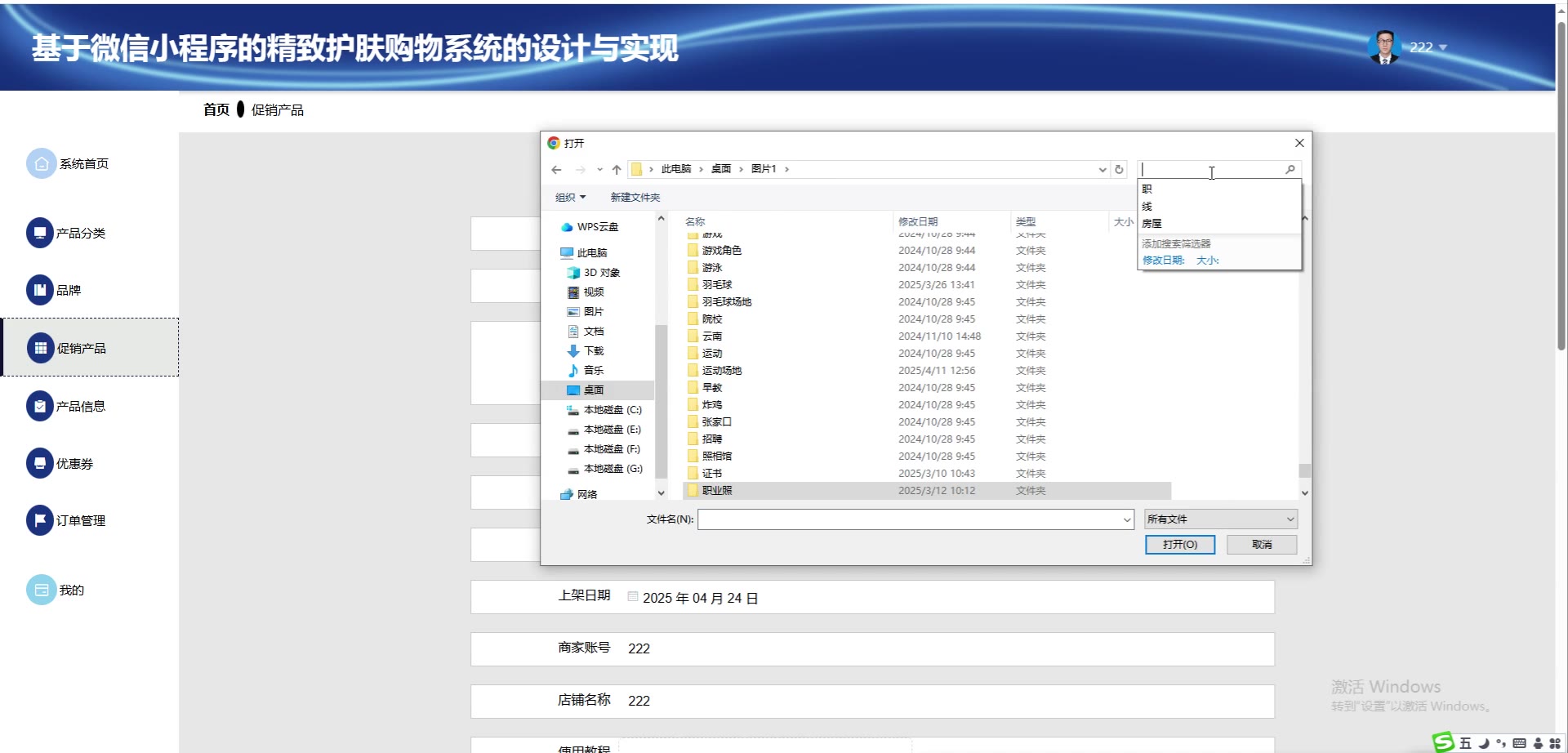Cancel the file open dialog
Viewport: 1568px width, 753px height.
point(1262,545)
